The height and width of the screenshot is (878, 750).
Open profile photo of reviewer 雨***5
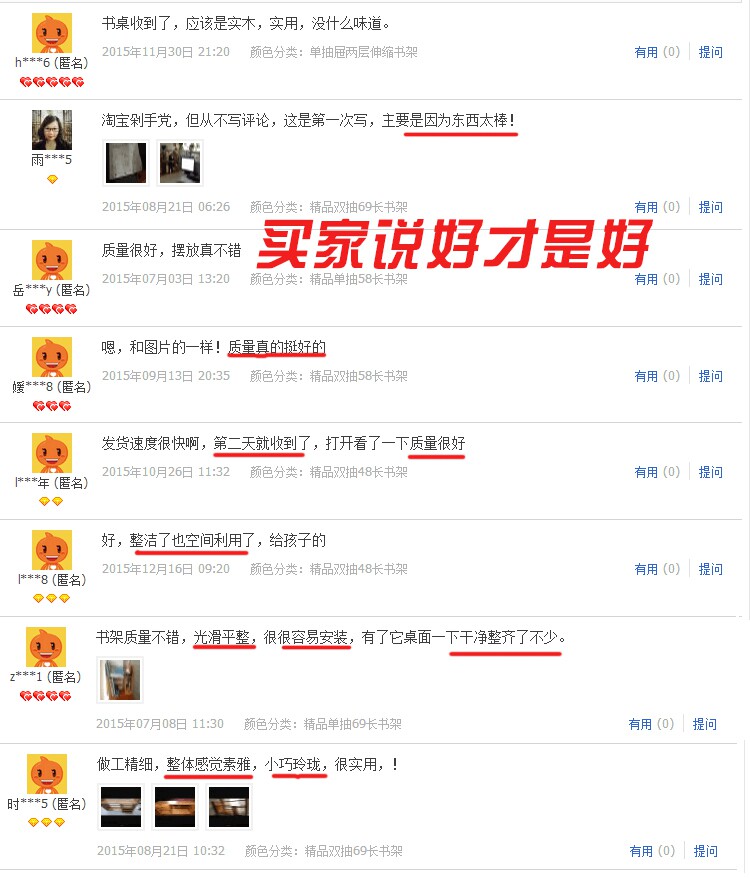(x=52, y=130)
